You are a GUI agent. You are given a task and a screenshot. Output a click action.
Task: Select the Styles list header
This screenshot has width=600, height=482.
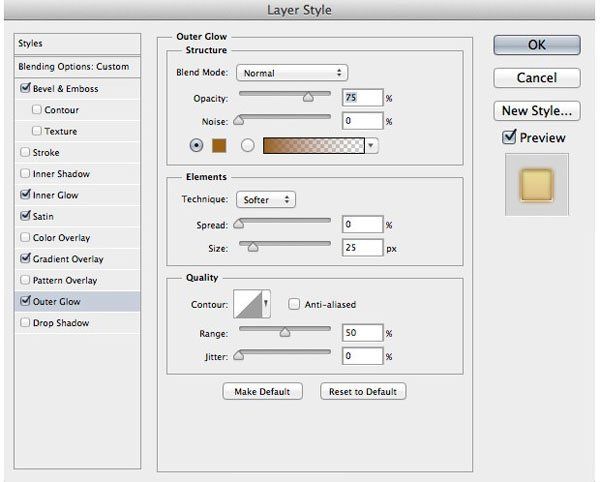click(77, 44)
